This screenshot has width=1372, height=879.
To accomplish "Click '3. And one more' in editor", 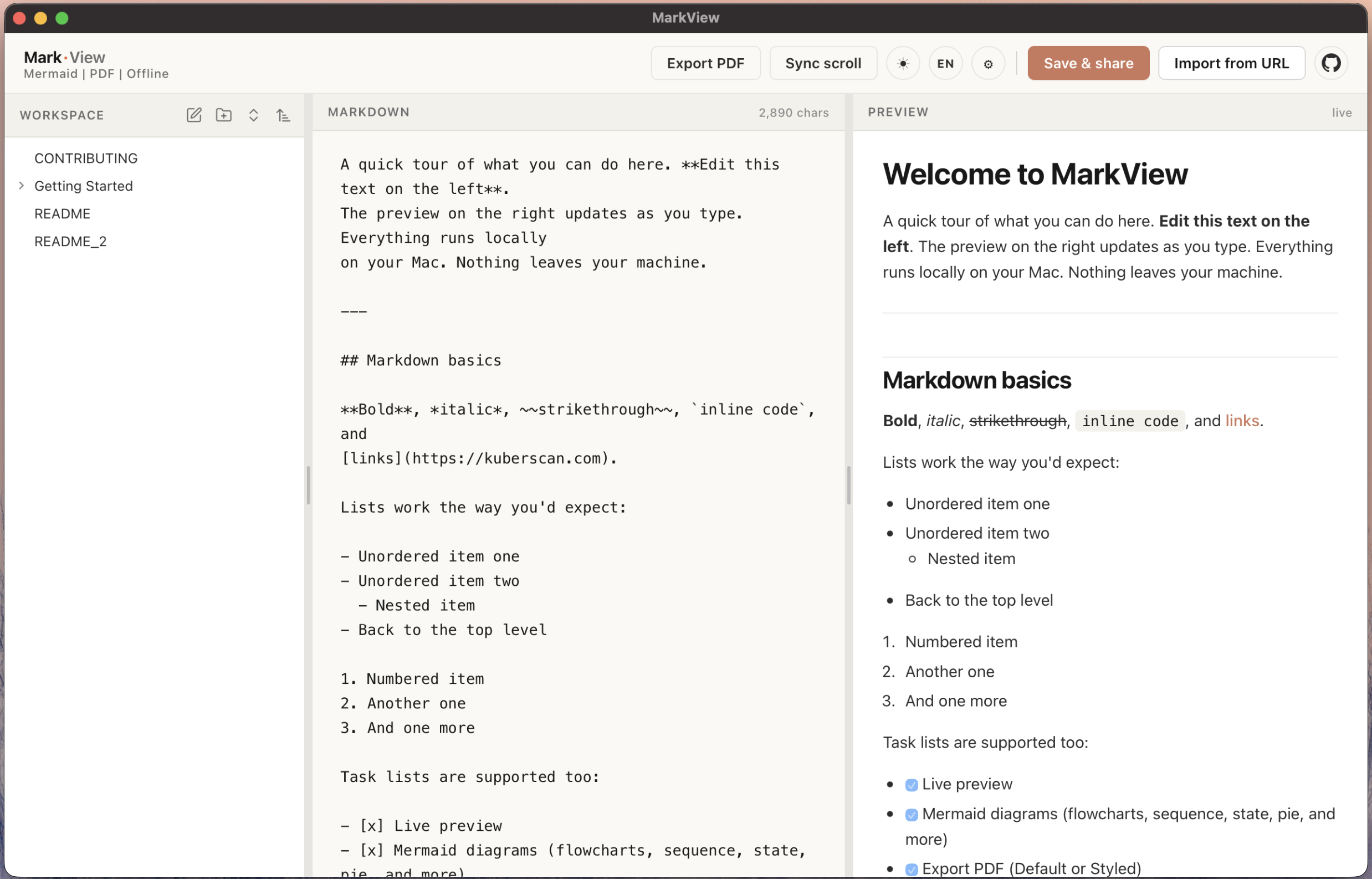I will [407, 728].
